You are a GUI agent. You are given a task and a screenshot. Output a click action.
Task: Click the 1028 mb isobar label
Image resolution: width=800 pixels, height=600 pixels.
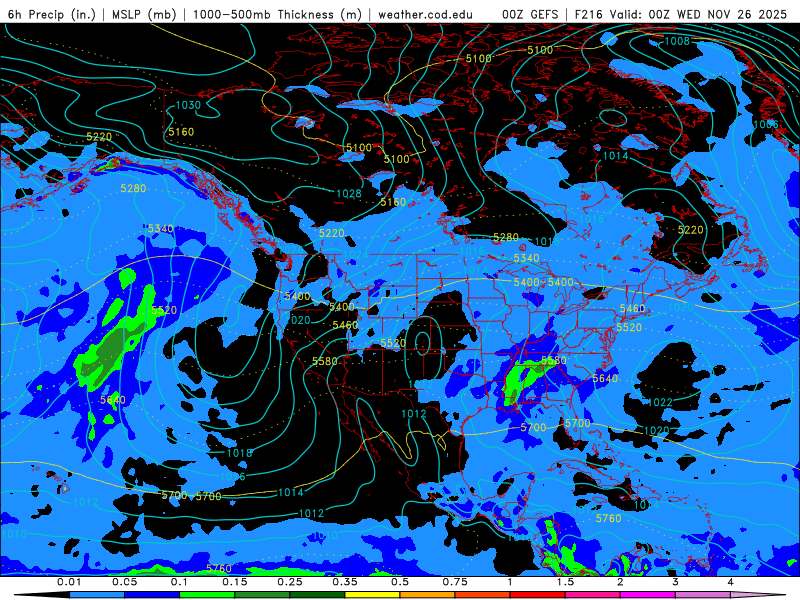coord(349,194)
